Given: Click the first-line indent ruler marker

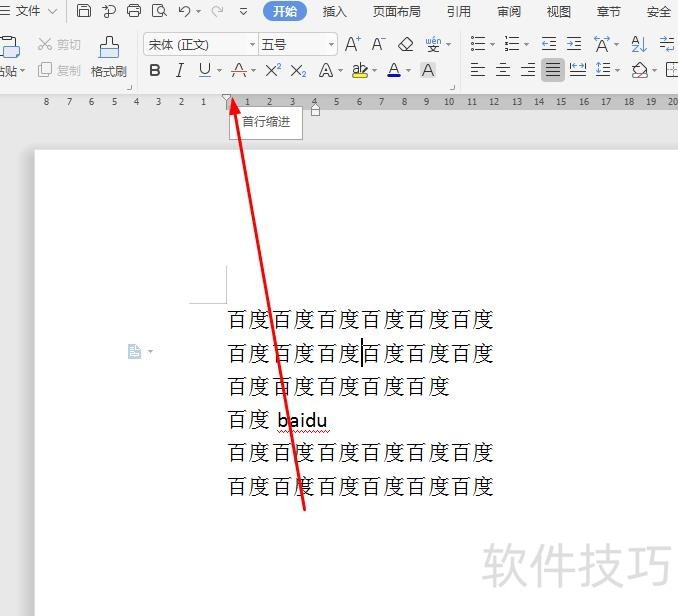Looking at the screenshot, I should coord(227,99).
